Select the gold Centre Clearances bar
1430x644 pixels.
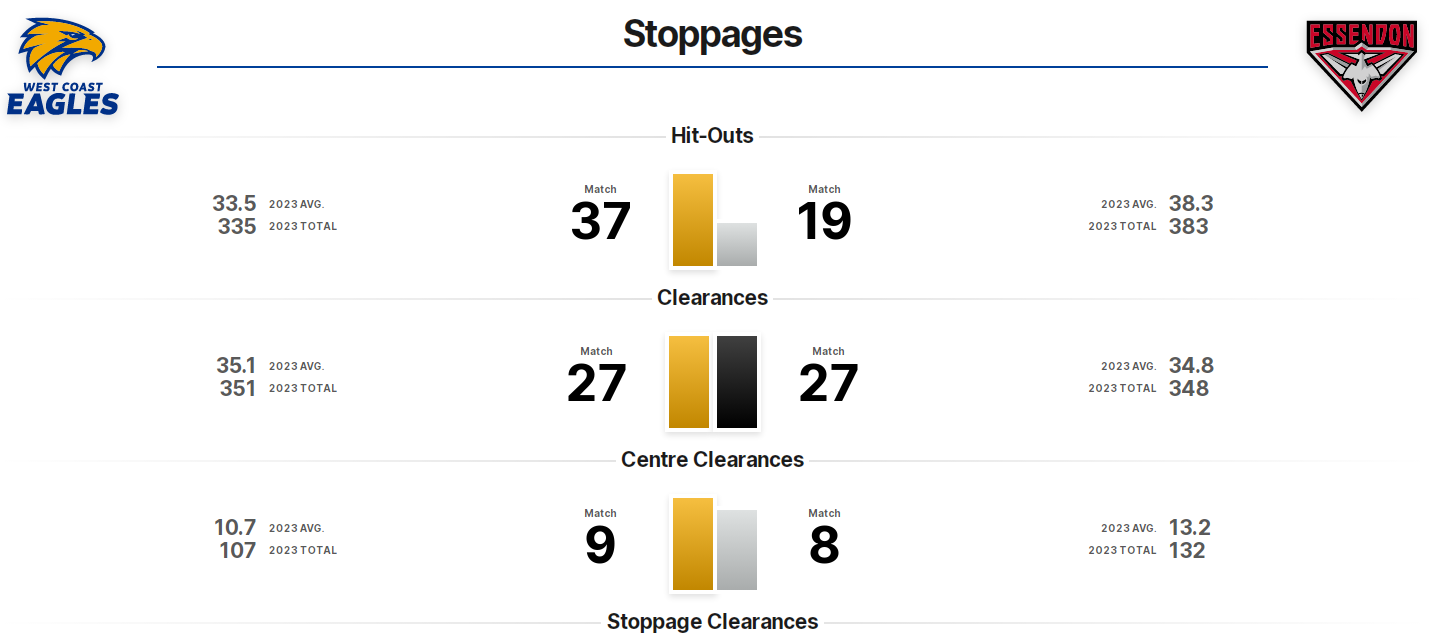click(693, 544)
